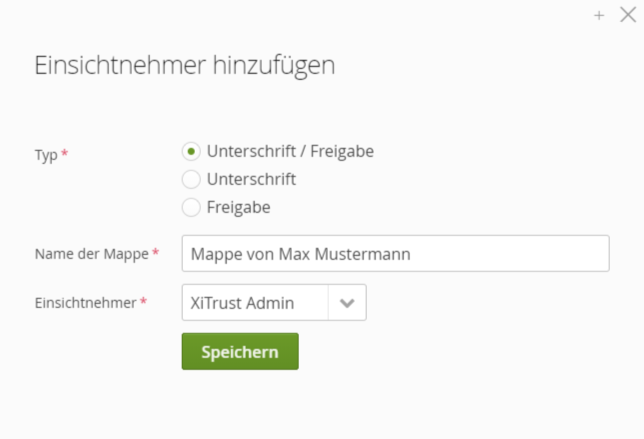Screen dimensions: 644x439
Task: Click the 'Einsichtnehmer' field label
Action: 85,302
